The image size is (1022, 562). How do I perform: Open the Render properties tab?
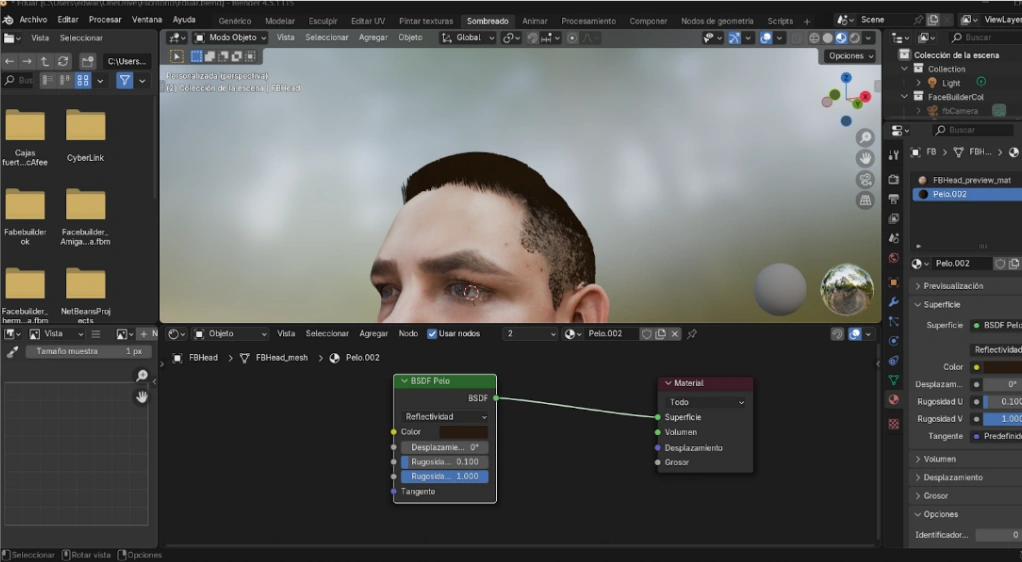894,179
